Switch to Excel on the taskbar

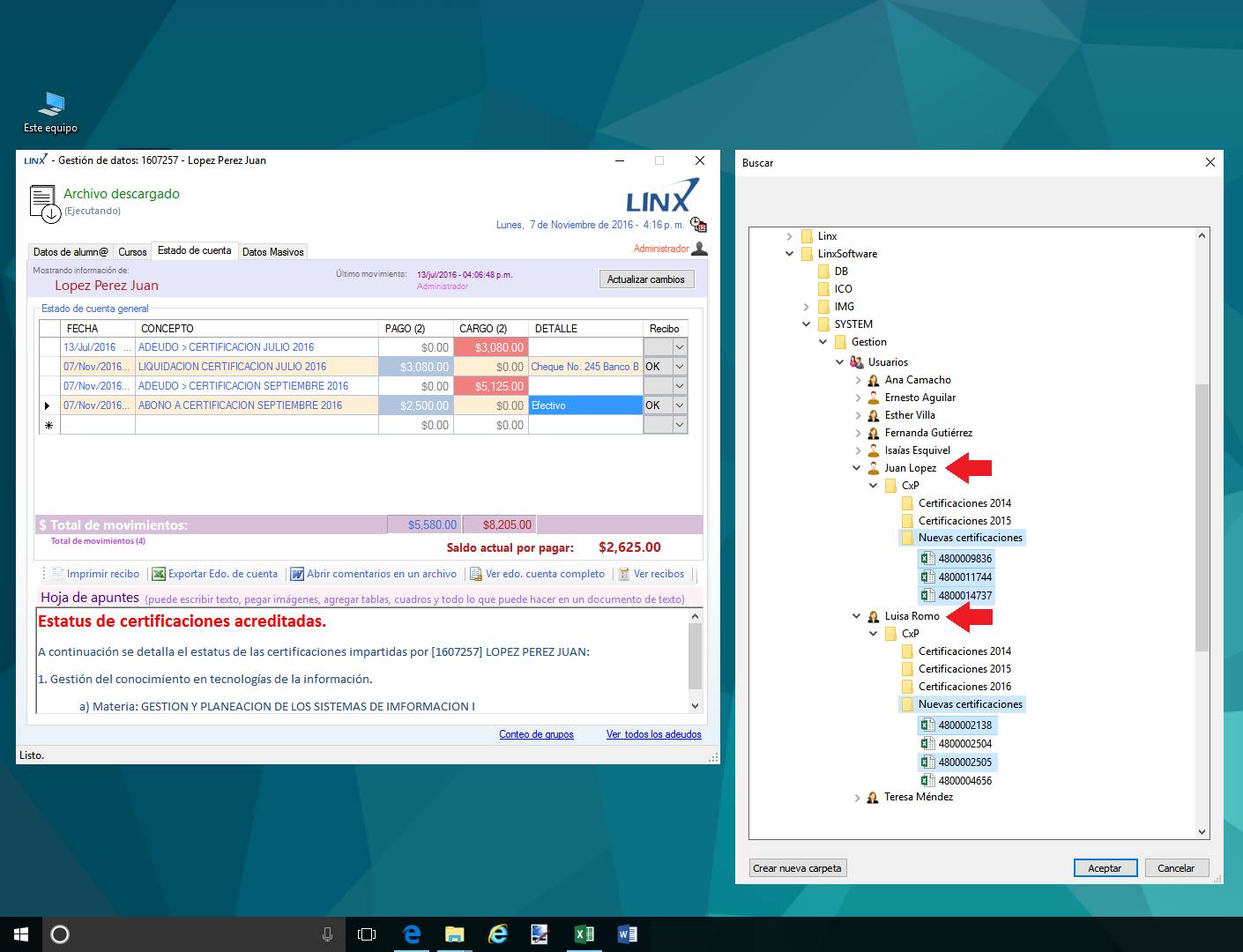coord(584,934)
